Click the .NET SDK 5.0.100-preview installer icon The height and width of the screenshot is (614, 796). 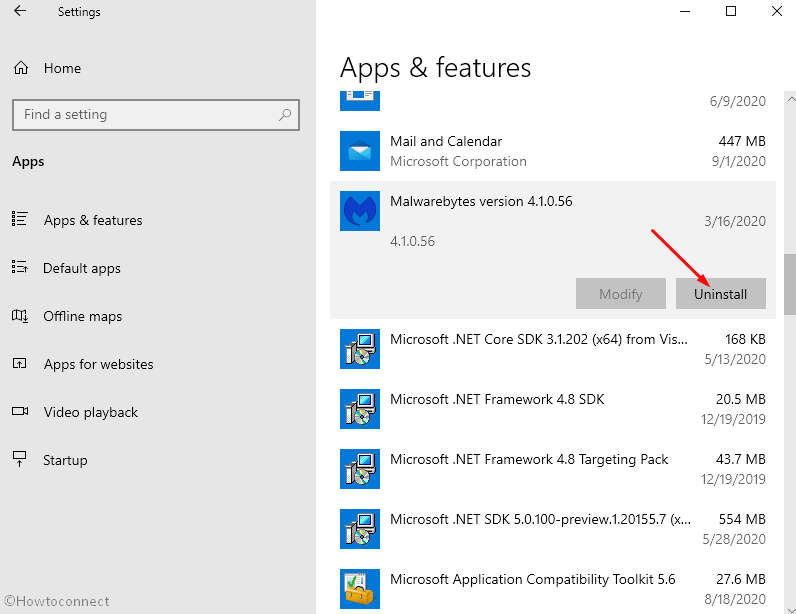point(360,529)
